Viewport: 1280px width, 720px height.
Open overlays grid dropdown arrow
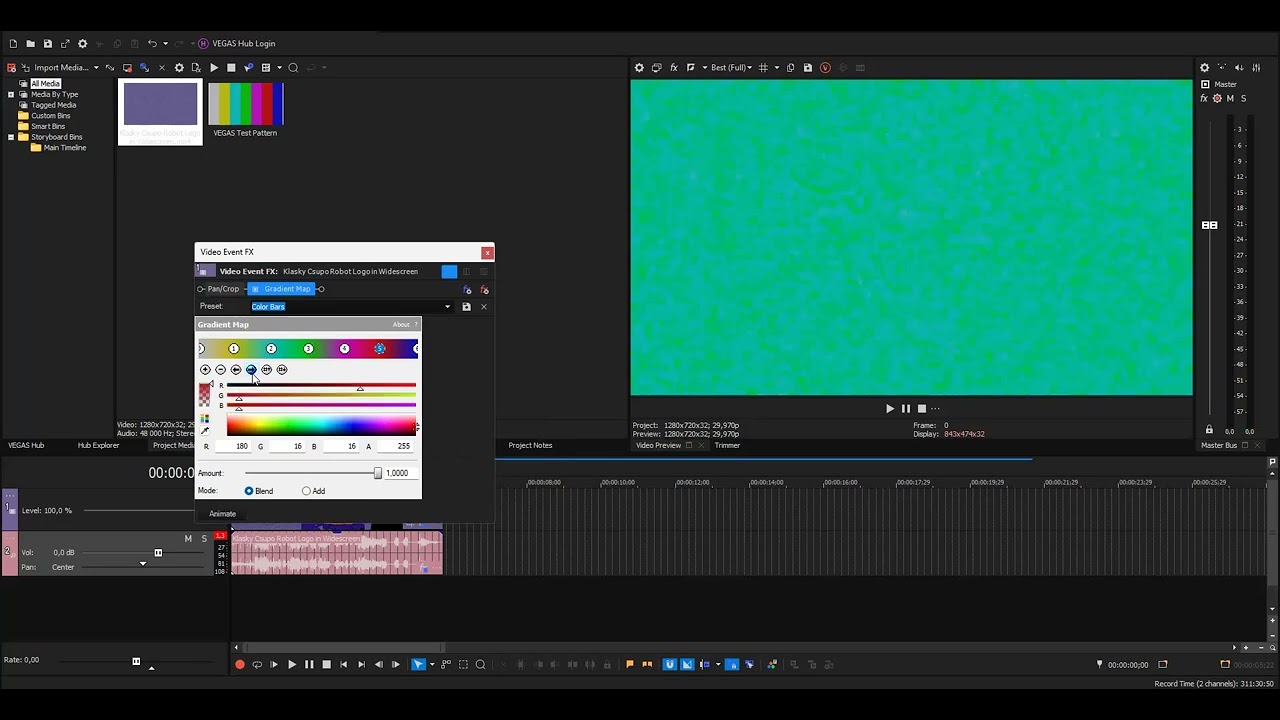(776, 68)
